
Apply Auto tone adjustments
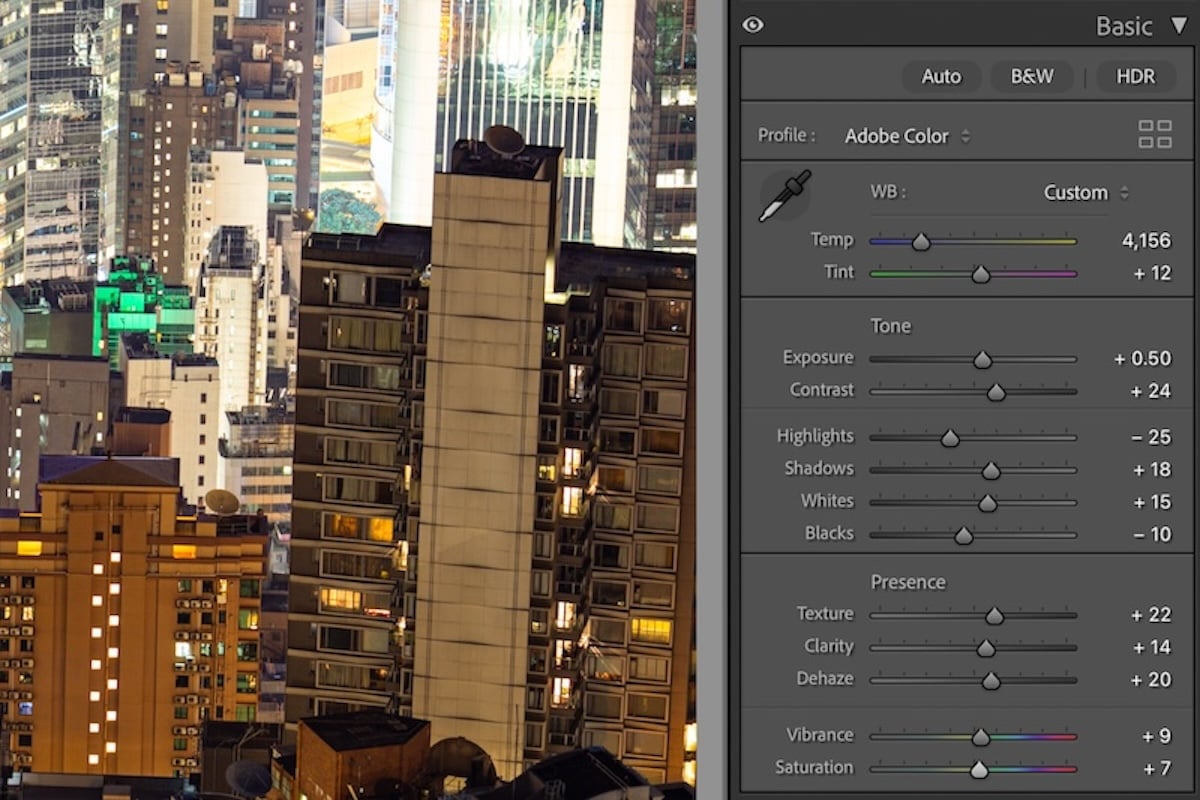point(941,76)
